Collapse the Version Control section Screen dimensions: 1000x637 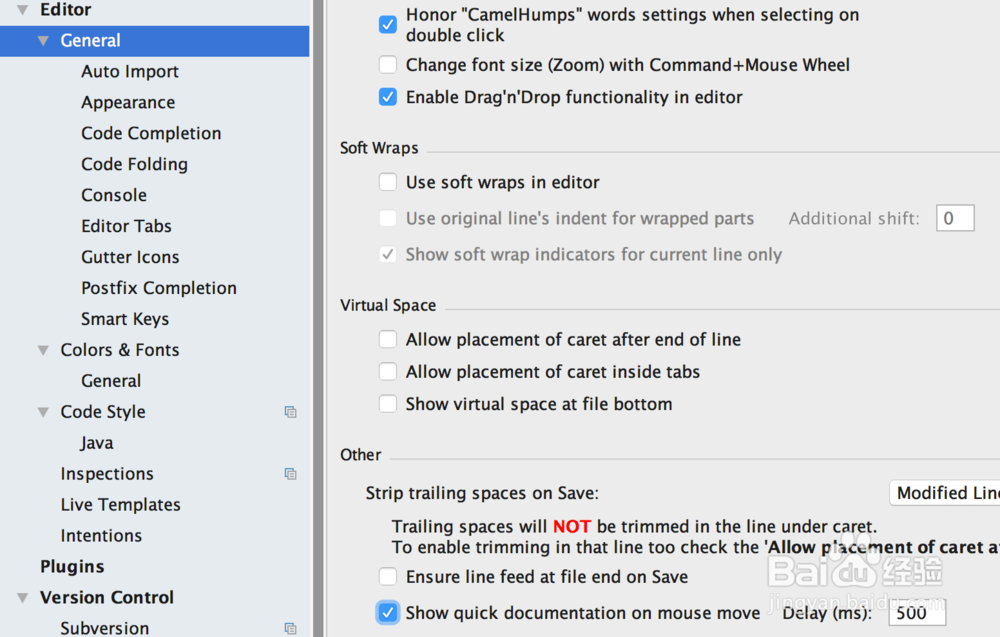pos(22,598)
